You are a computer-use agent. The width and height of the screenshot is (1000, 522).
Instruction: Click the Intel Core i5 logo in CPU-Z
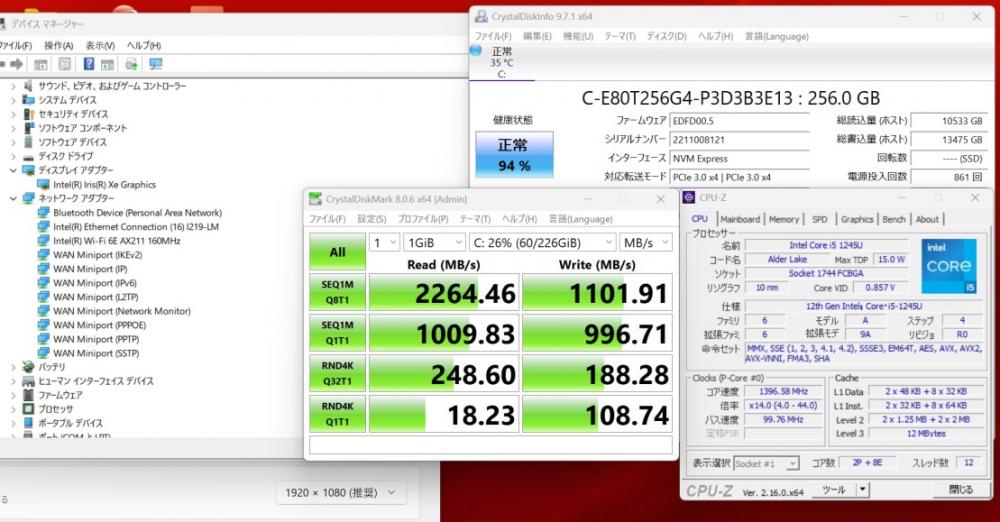point(948,265)
